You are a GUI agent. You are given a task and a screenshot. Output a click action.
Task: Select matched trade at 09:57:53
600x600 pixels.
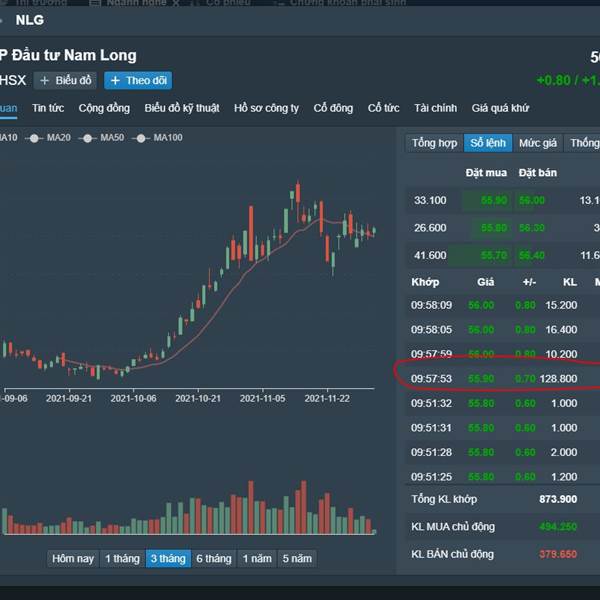pyautogui.click(x=503, y=379)
